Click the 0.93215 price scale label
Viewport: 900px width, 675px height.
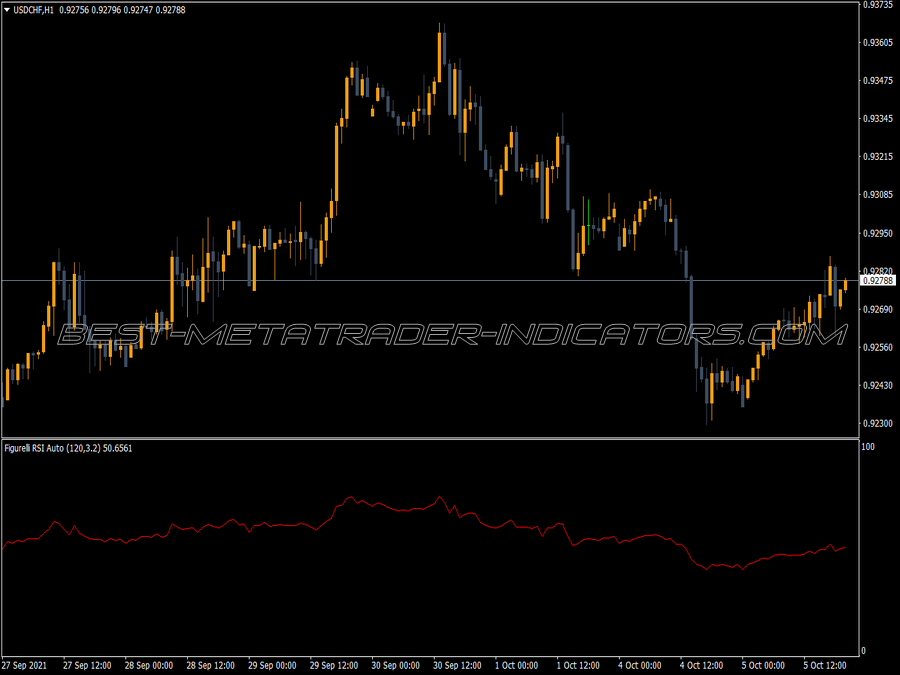tap(878, 157)
